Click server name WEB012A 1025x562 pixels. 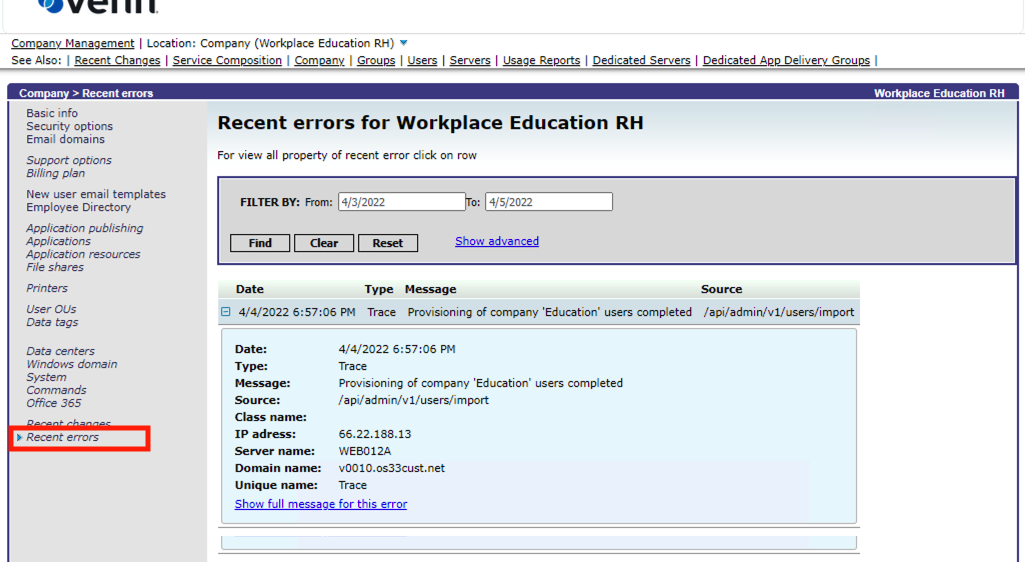[x=365, y=451]
